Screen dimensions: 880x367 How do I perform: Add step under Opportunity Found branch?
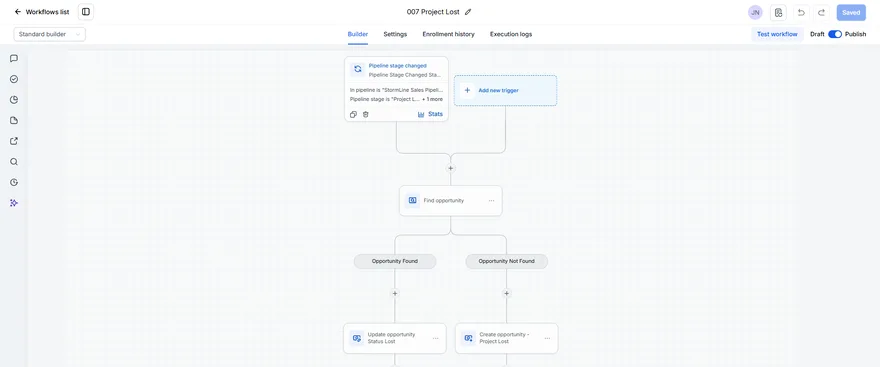(x=395, y=293)
